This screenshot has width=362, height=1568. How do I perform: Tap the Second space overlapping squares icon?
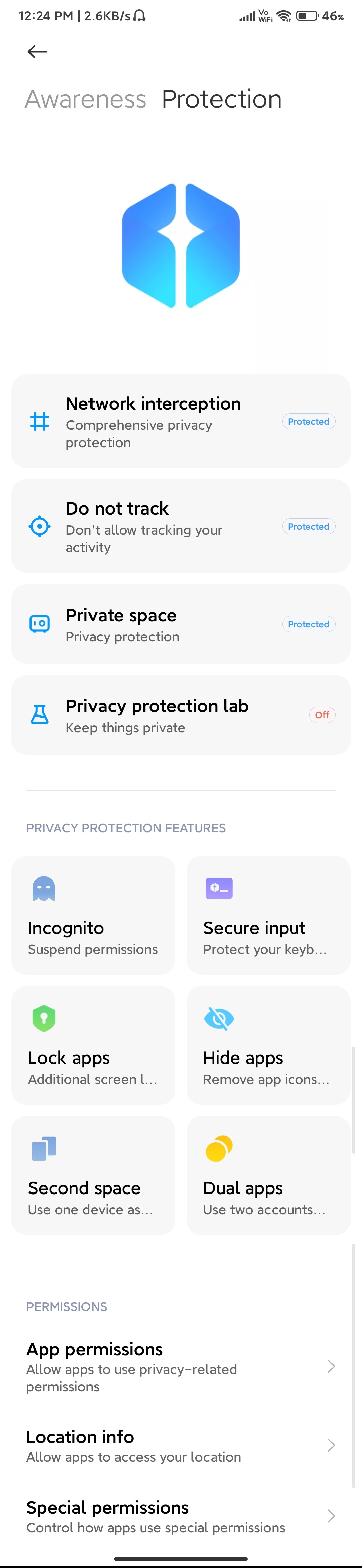tap(44, 1148)
